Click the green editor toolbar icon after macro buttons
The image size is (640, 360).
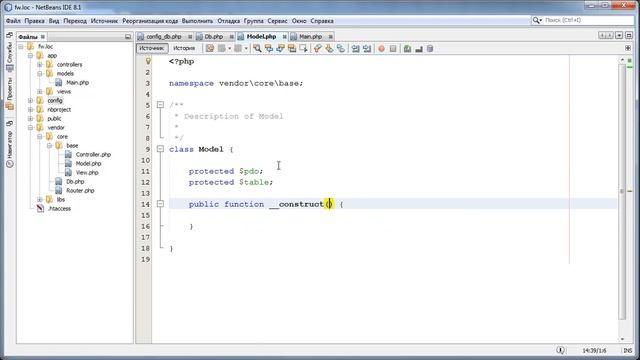tap(407, 49)
